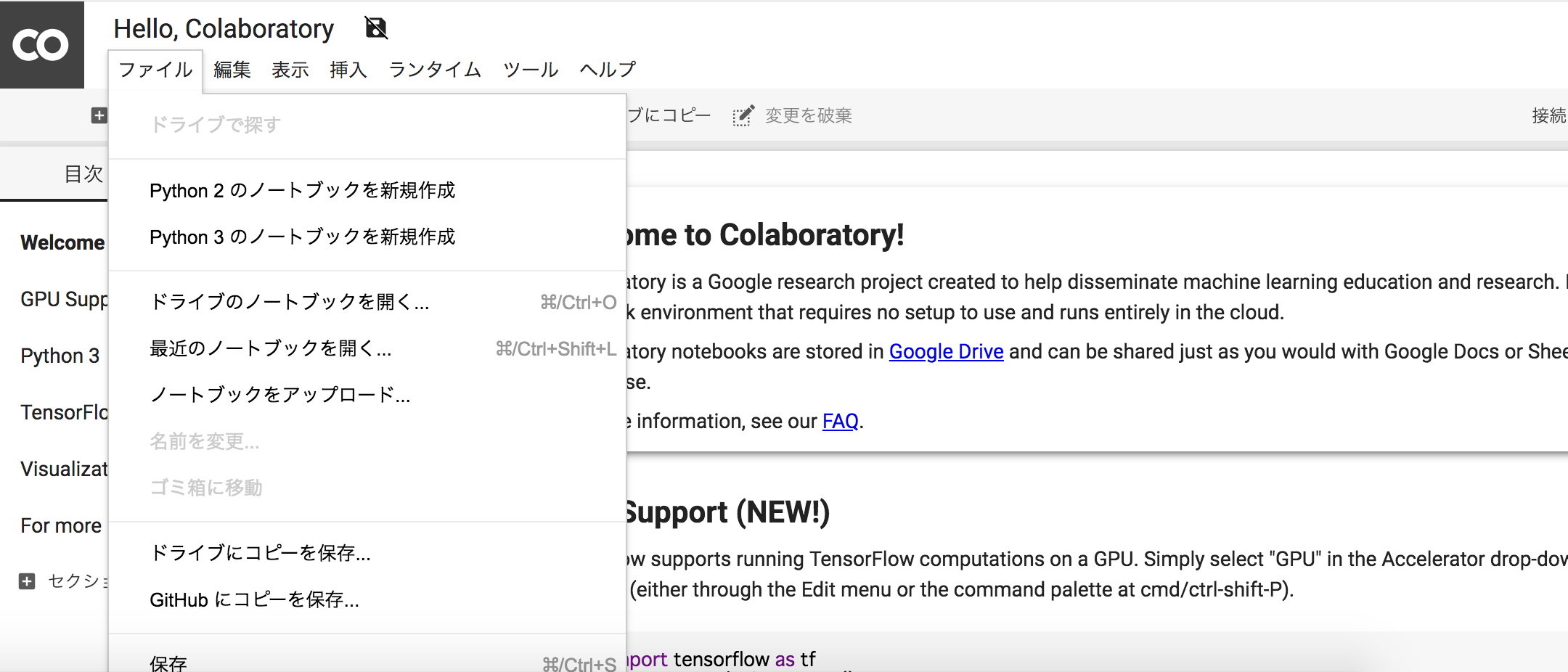Screen dimensions: 1568x672
Task: Open the ファイル menu
Action: [x=155, y=70]
